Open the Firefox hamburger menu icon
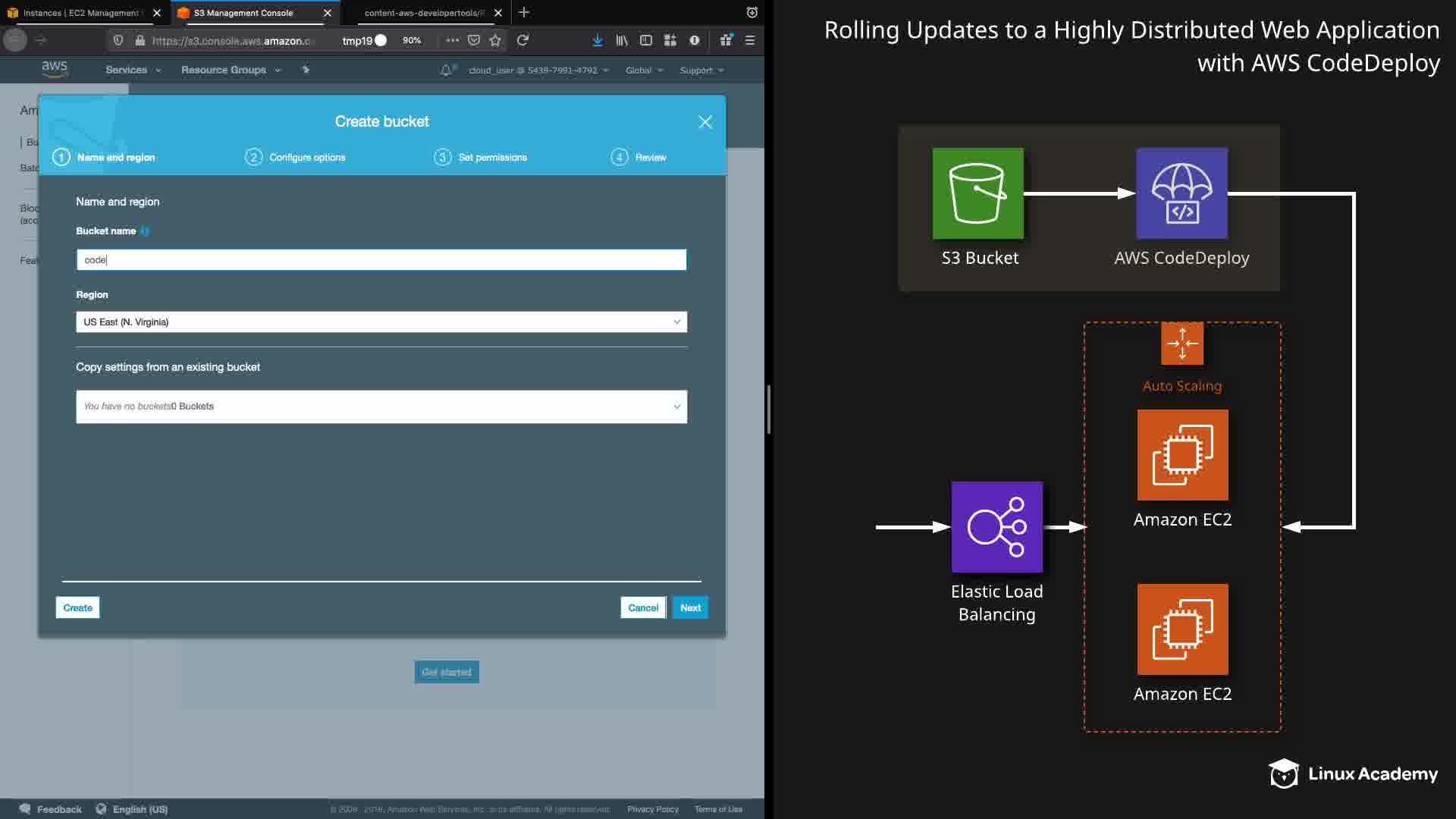The width and height of the screenshot is (1456, 819). [x=750, y=40]
